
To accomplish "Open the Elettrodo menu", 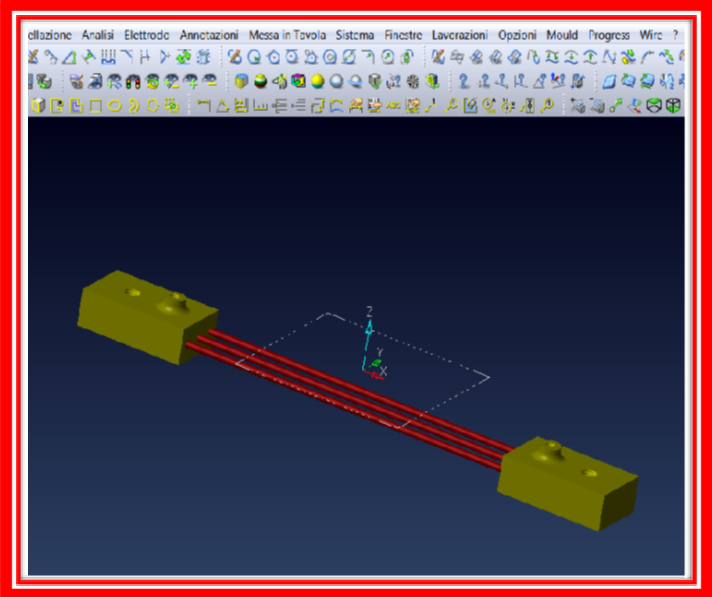I will [146, 34].
